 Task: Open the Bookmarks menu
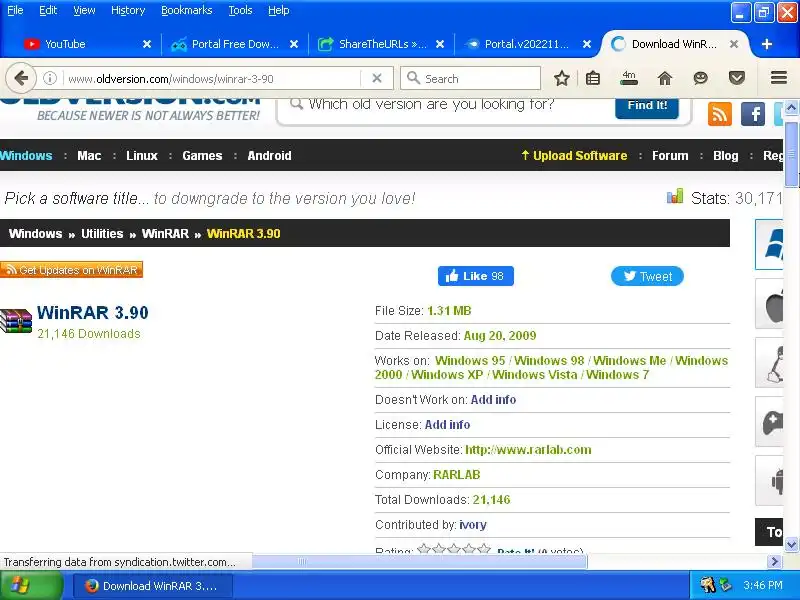point(187,10)
